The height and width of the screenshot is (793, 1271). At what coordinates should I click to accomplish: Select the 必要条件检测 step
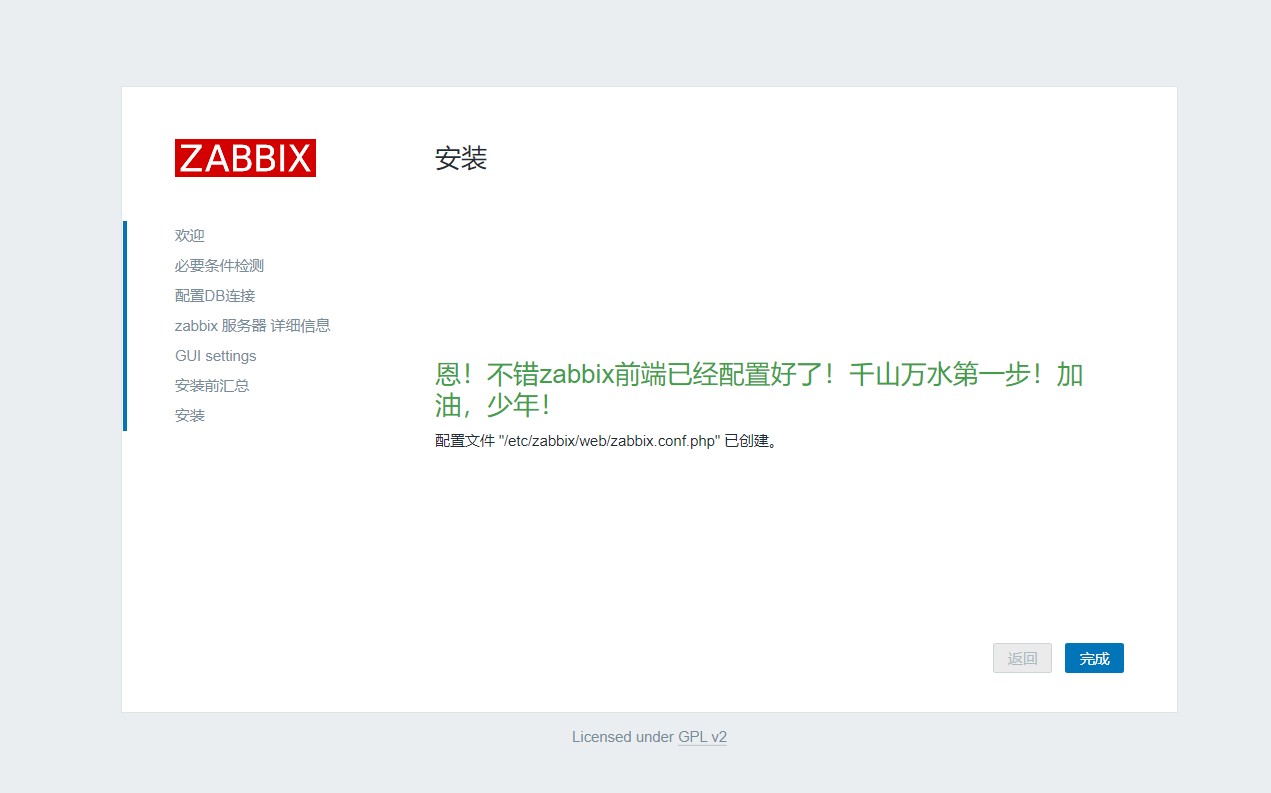[219, 266]
